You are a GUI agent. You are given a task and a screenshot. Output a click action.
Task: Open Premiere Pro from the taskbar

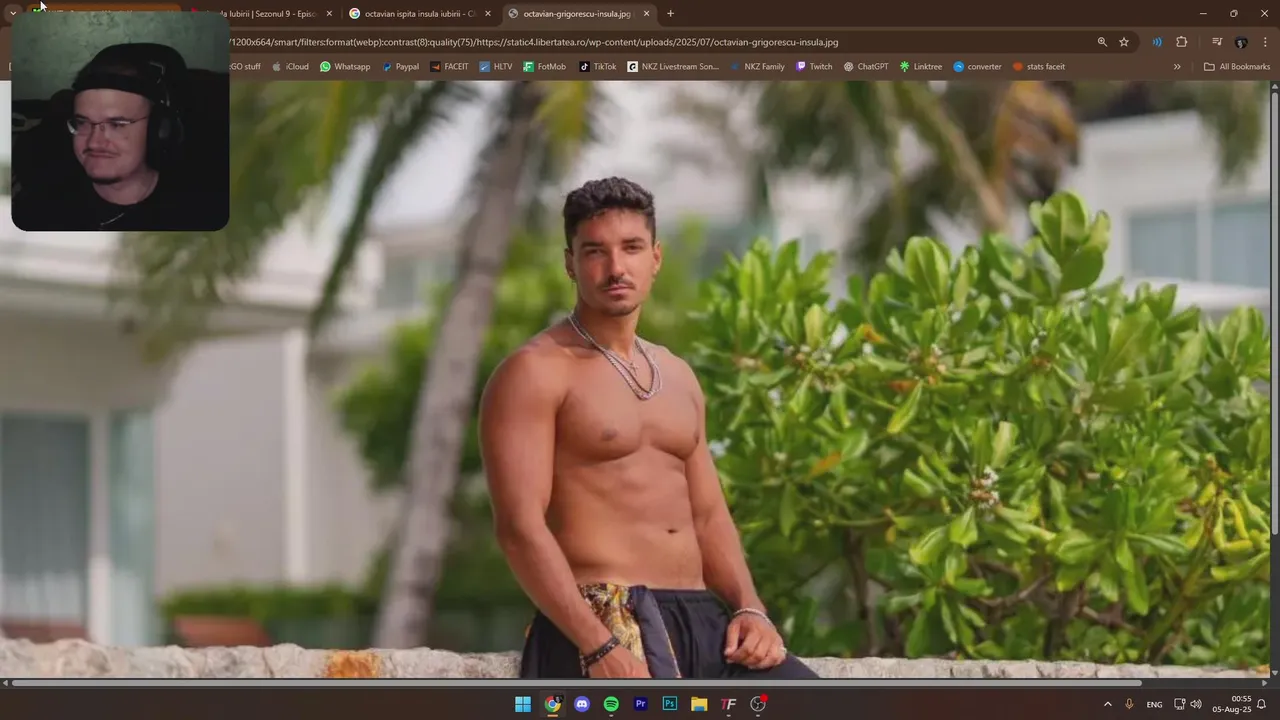[641, 704]
